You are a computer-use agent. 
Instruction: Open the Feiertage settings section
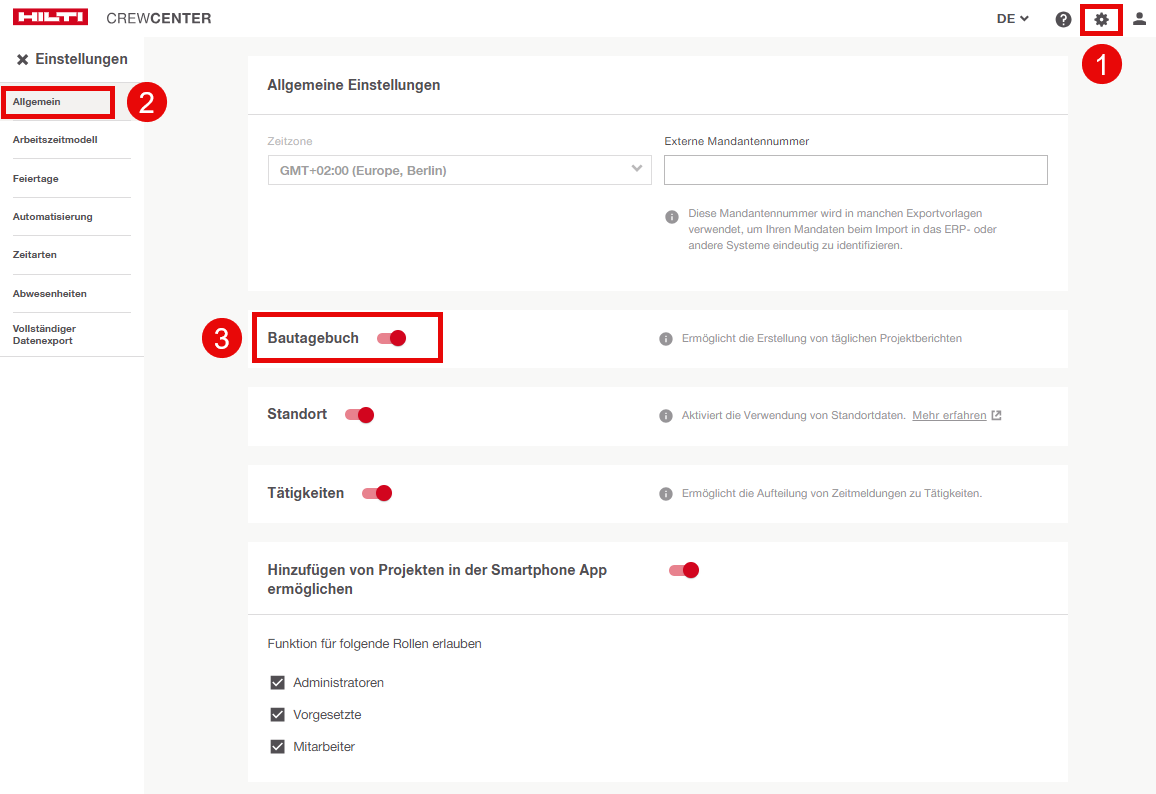point(36,178)
